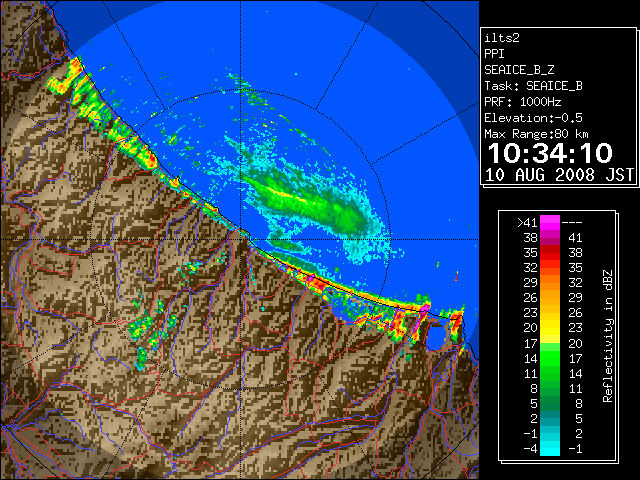This screenshot has height=480, width=640.
Task: Click the magenta >41 dBZ color segment
Action: click(x=550, y=223)
